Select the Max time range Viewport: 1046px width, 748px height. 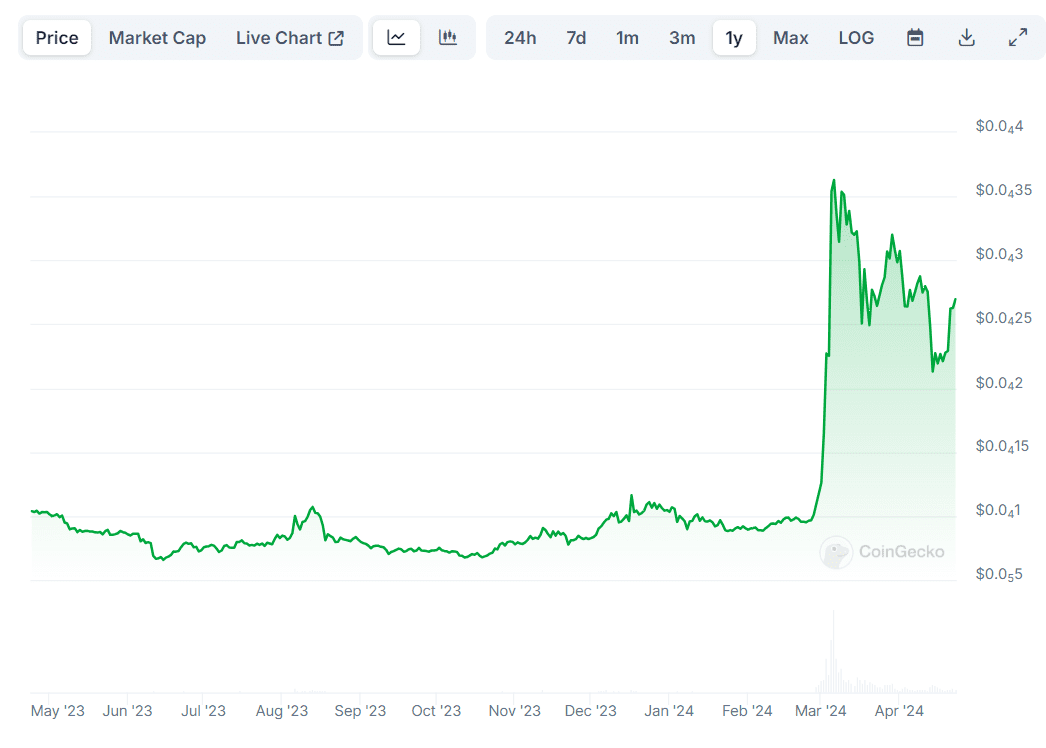point(790,37)
